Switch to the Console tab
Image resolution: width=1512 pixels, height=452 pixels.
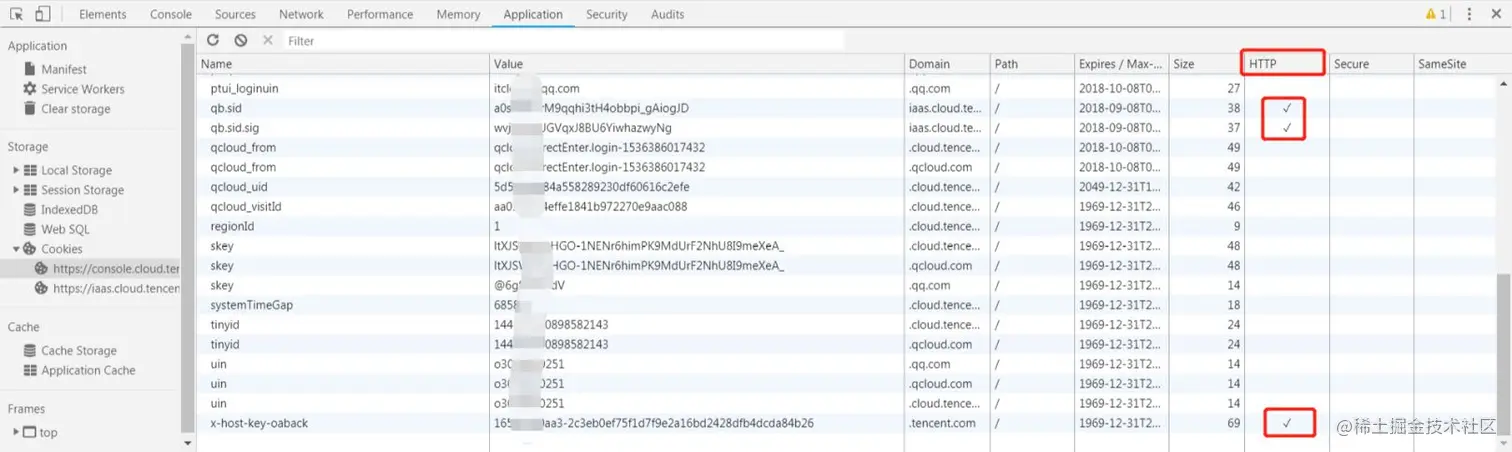(x=171, y=14)
